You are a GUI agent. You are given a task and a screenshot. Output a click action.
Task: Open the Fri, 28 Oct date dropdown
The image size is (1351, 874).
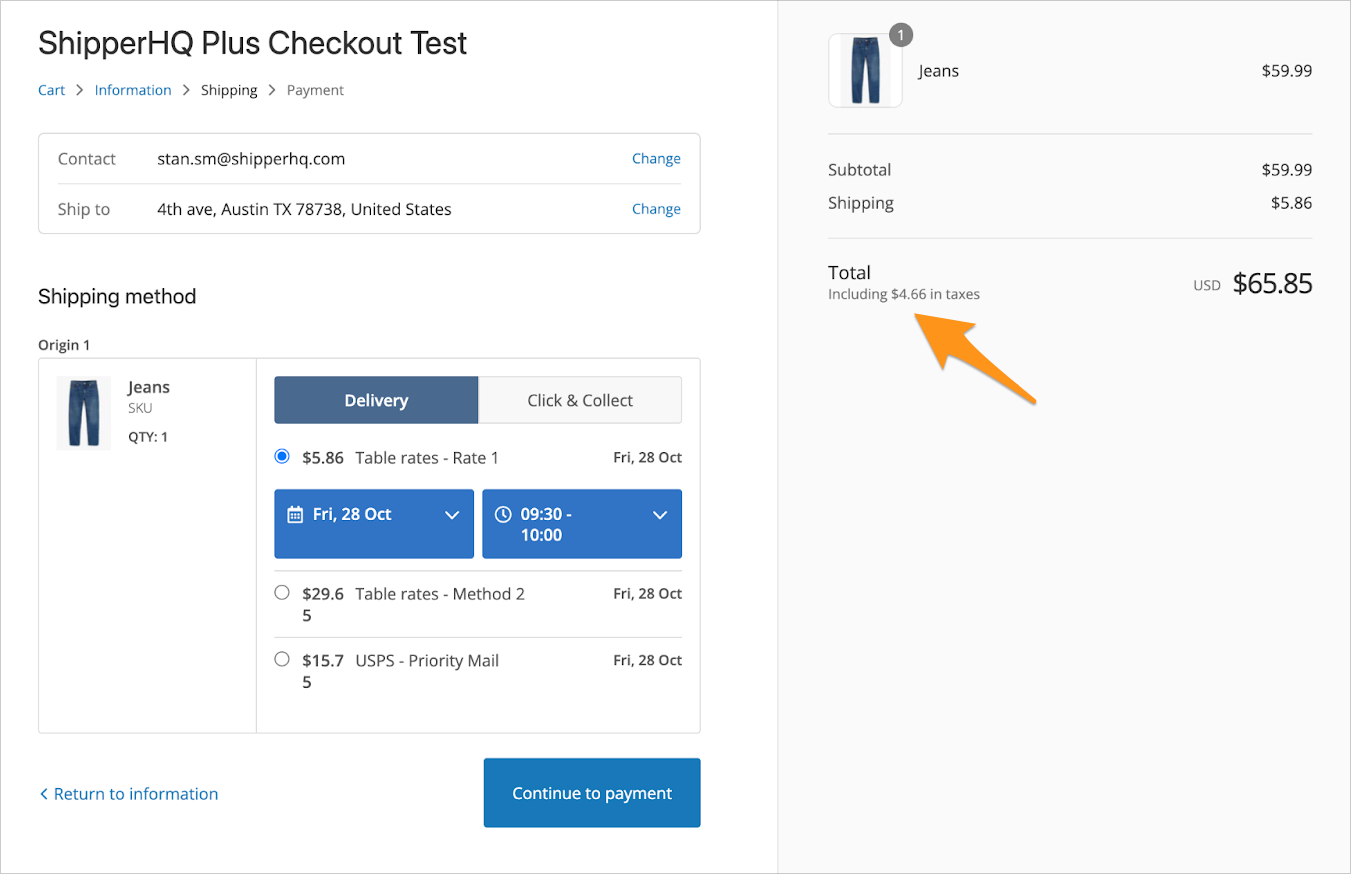click(373, 523)
